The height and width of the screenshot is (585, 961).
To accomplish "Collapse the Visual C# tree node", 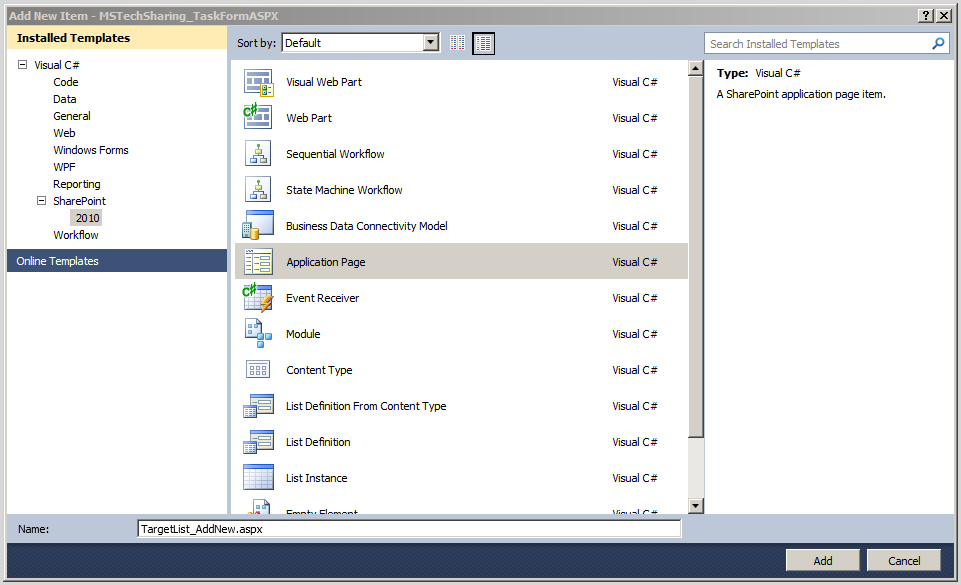I will click(x=22, y=64).
